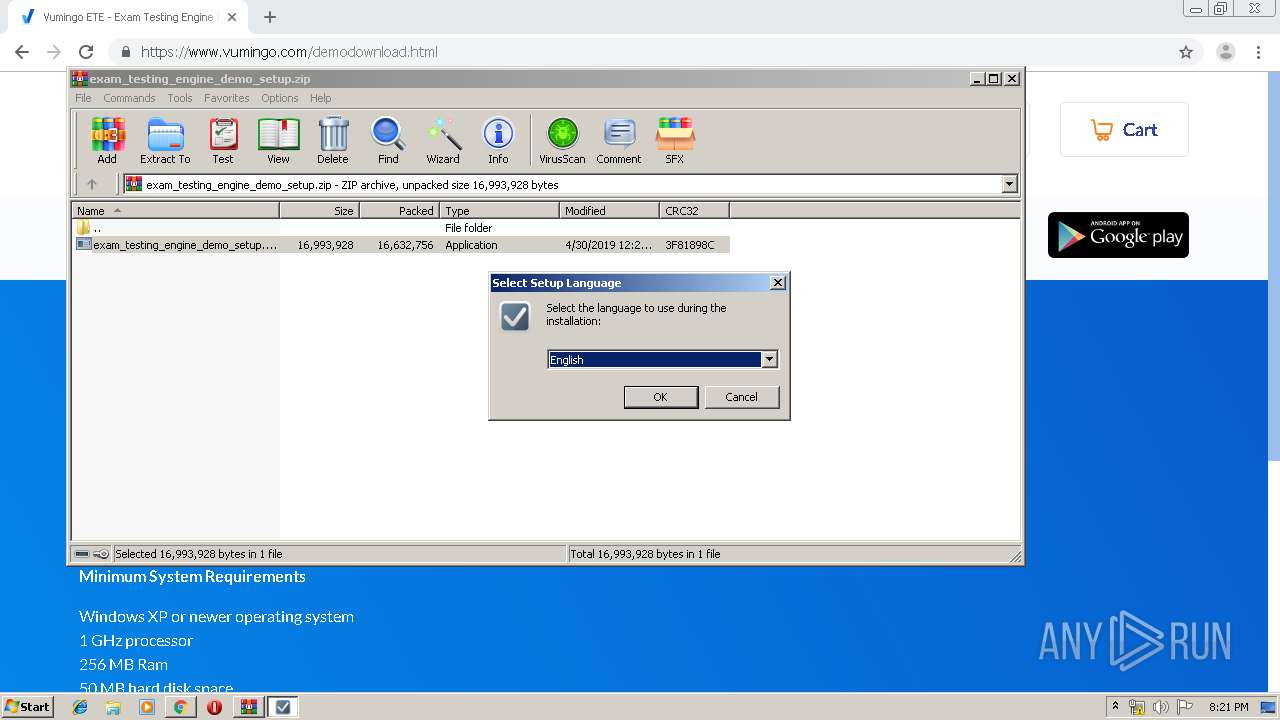This screenshot has width=1280, height=720.
Task: Click the Google Play badge
Action: pos(1118,235)
